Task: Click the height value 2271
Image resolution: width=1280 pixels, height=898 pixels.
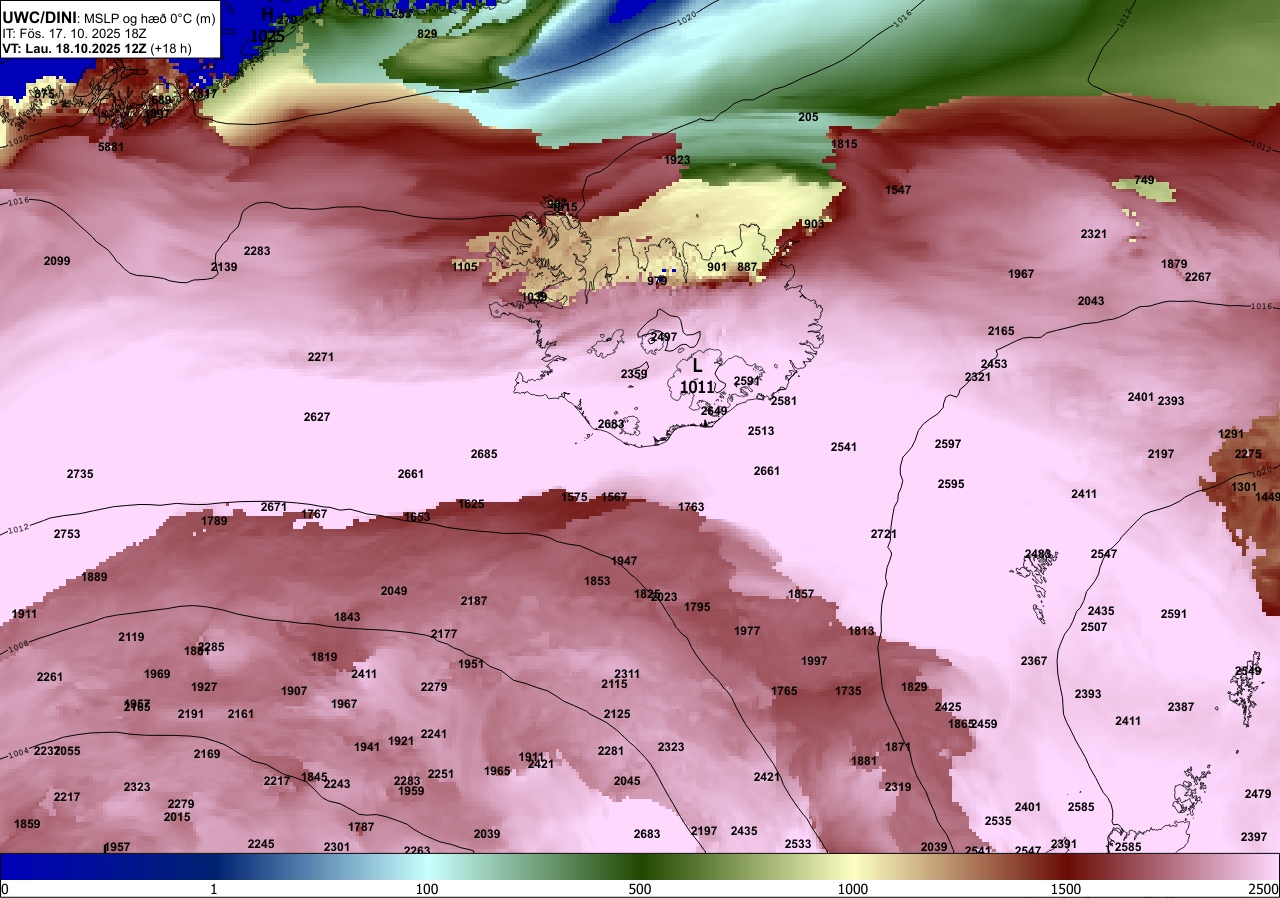Action: click(321, 357)
